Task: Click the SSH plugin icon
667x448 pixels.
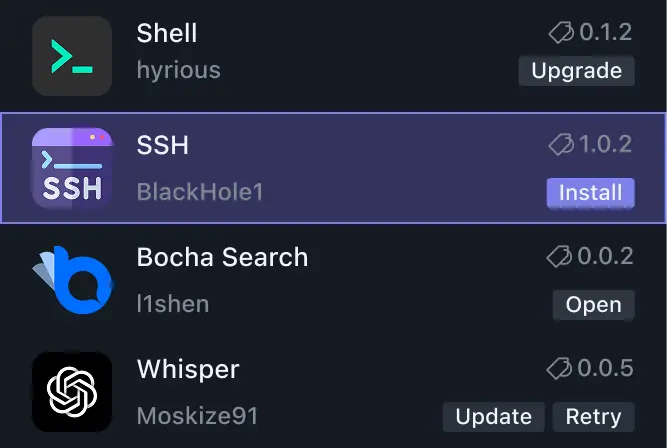Action: coord(72,168)
